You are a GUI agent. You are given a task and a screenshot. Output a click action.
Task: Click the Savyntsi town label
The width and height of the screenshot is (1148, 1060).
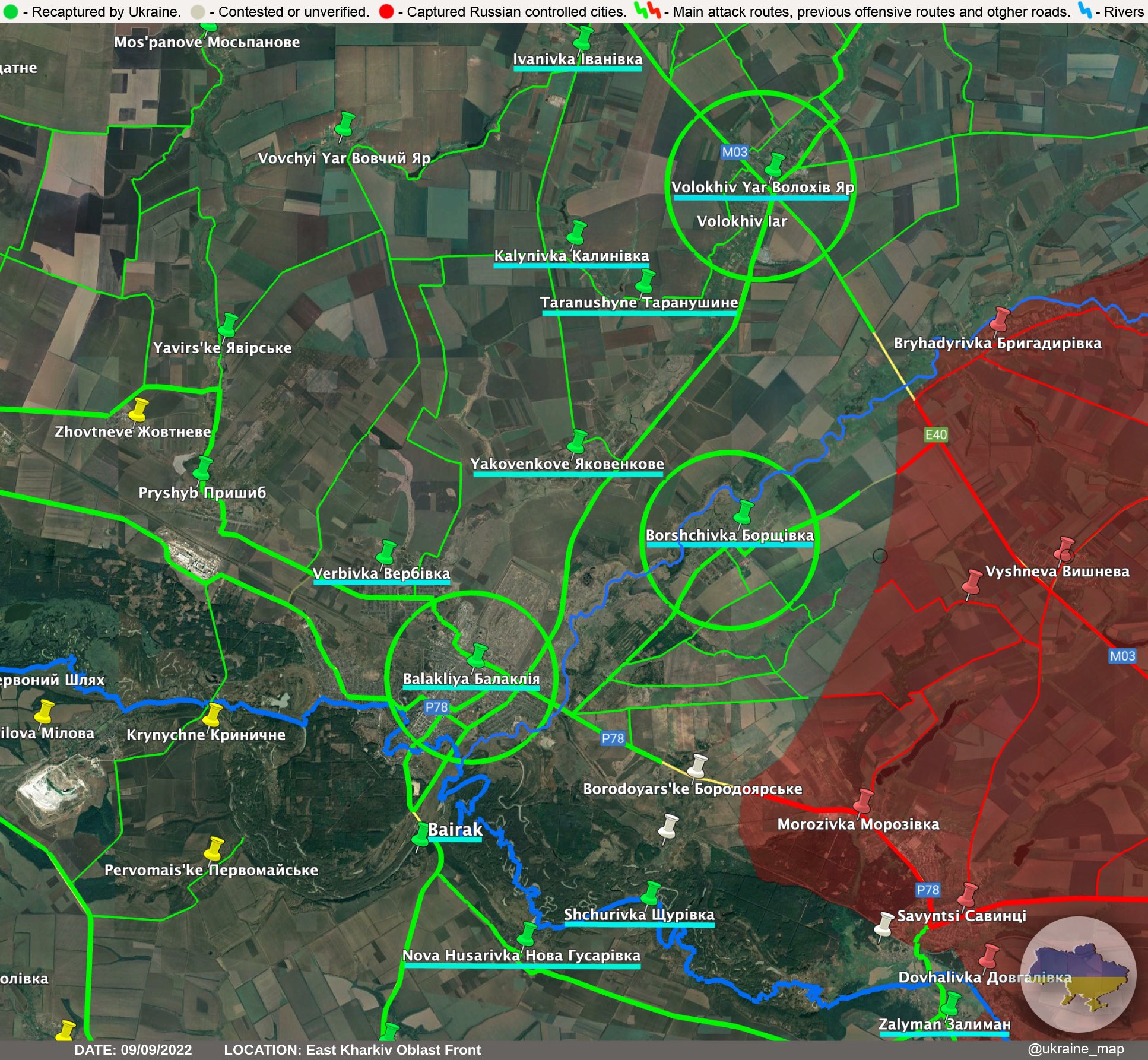coord(961,915)
